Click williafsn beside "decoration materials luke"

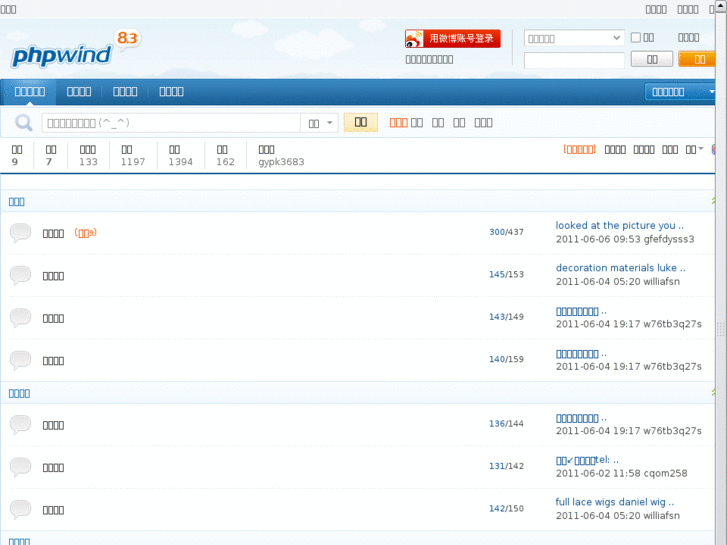[x=662, y=282]
